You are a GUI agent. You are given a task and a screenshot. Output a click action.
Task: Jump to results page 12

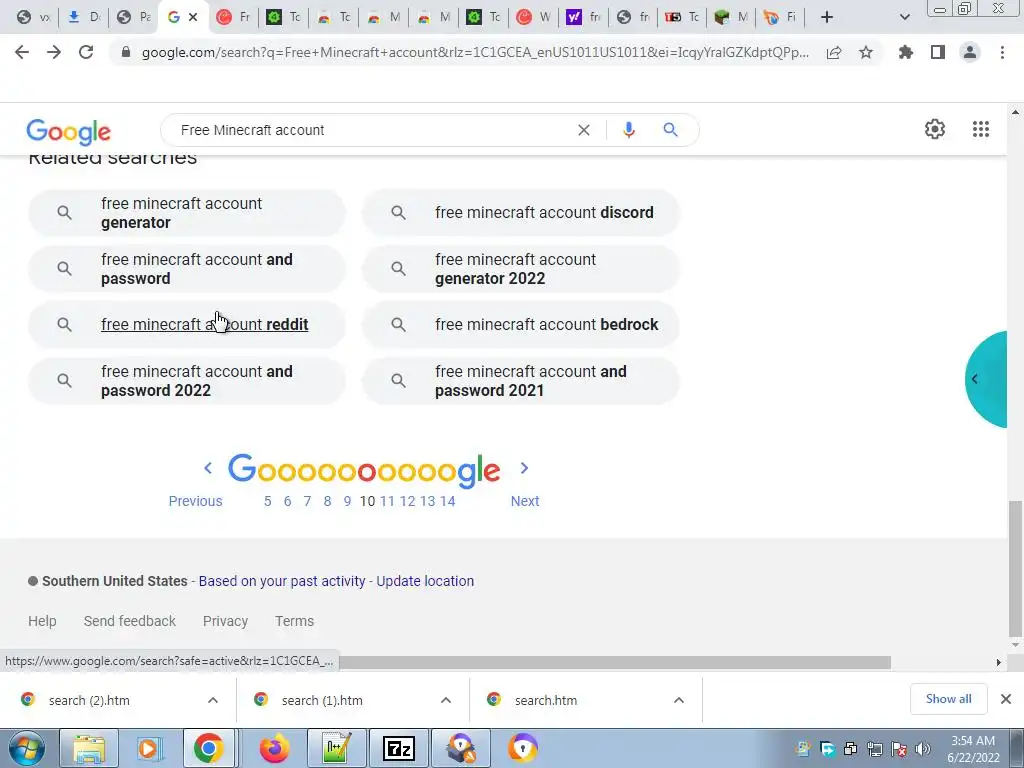click(408, 501)
